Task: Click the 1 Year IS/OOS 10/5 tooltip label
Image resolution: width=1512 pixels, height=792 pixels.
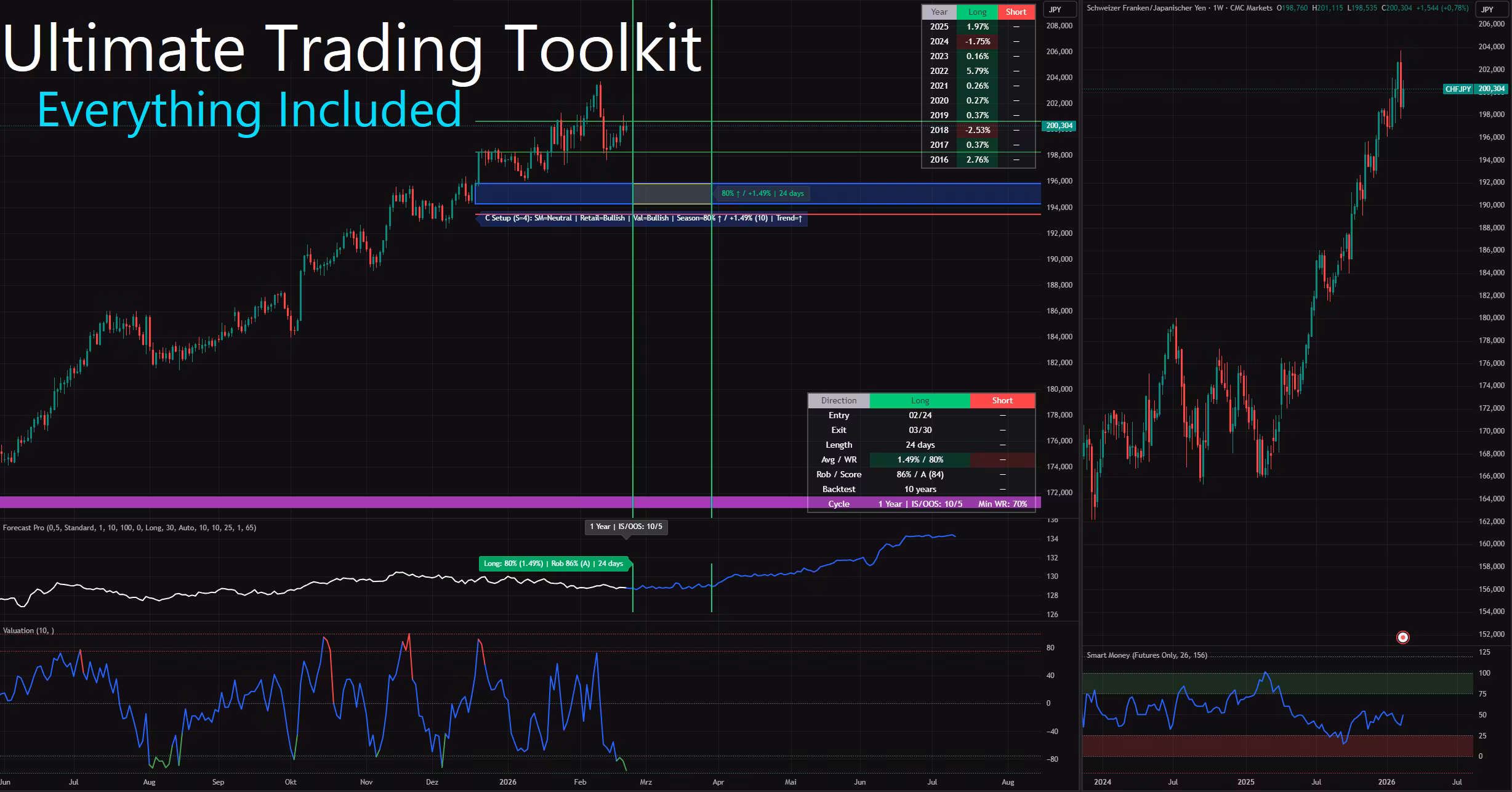Action: point(625,527)
